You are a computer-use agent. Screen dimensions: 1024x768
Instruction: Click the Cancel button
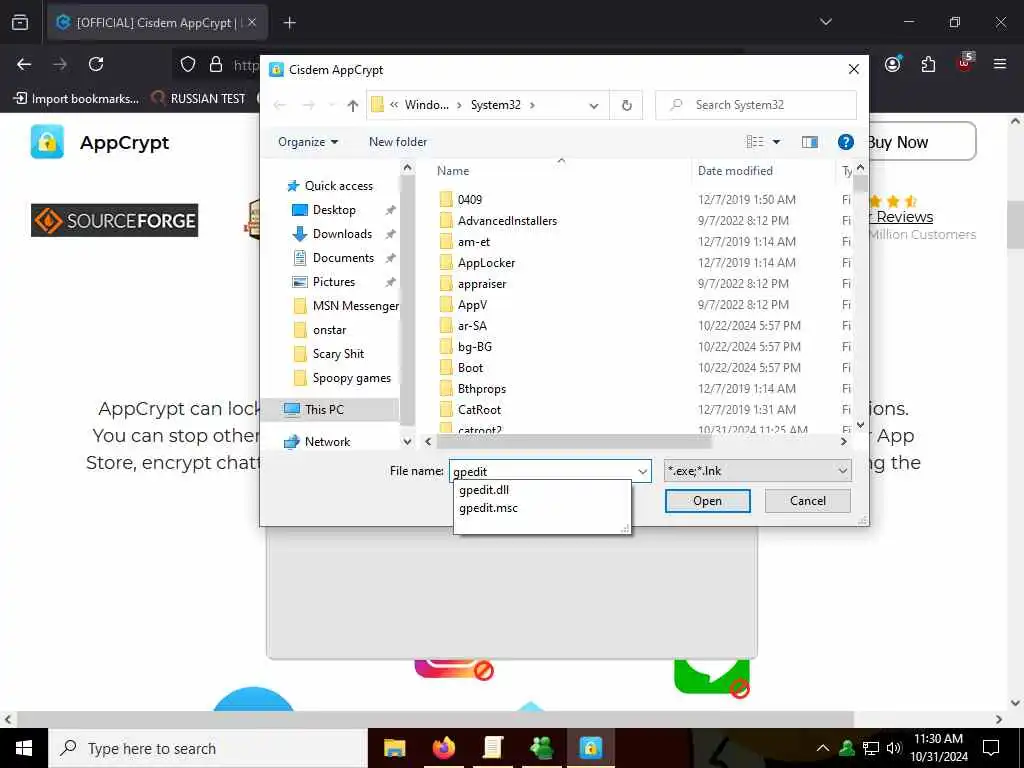click(807, 501)
